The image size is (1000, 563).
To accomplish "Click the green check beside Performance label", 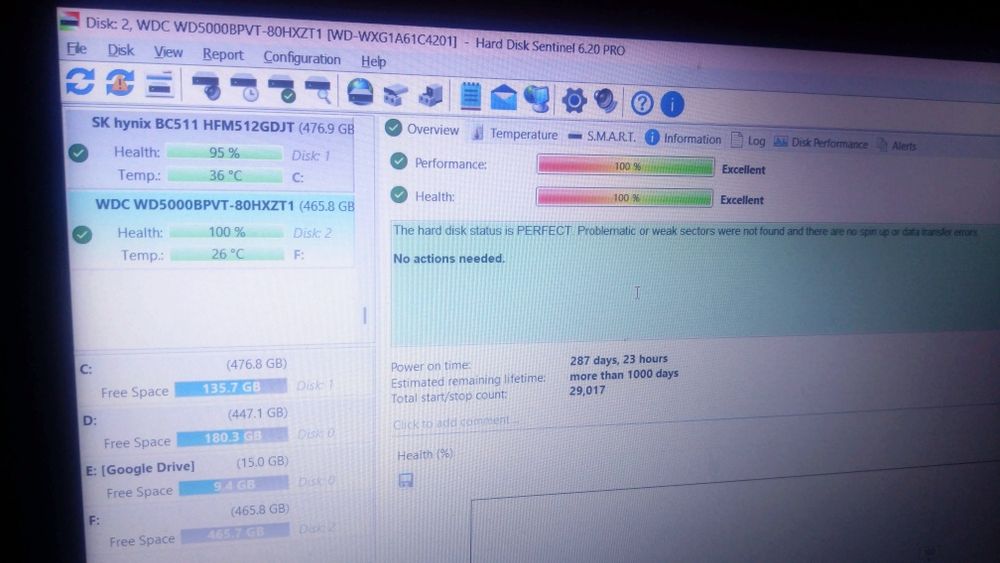I will pos(399,161).
